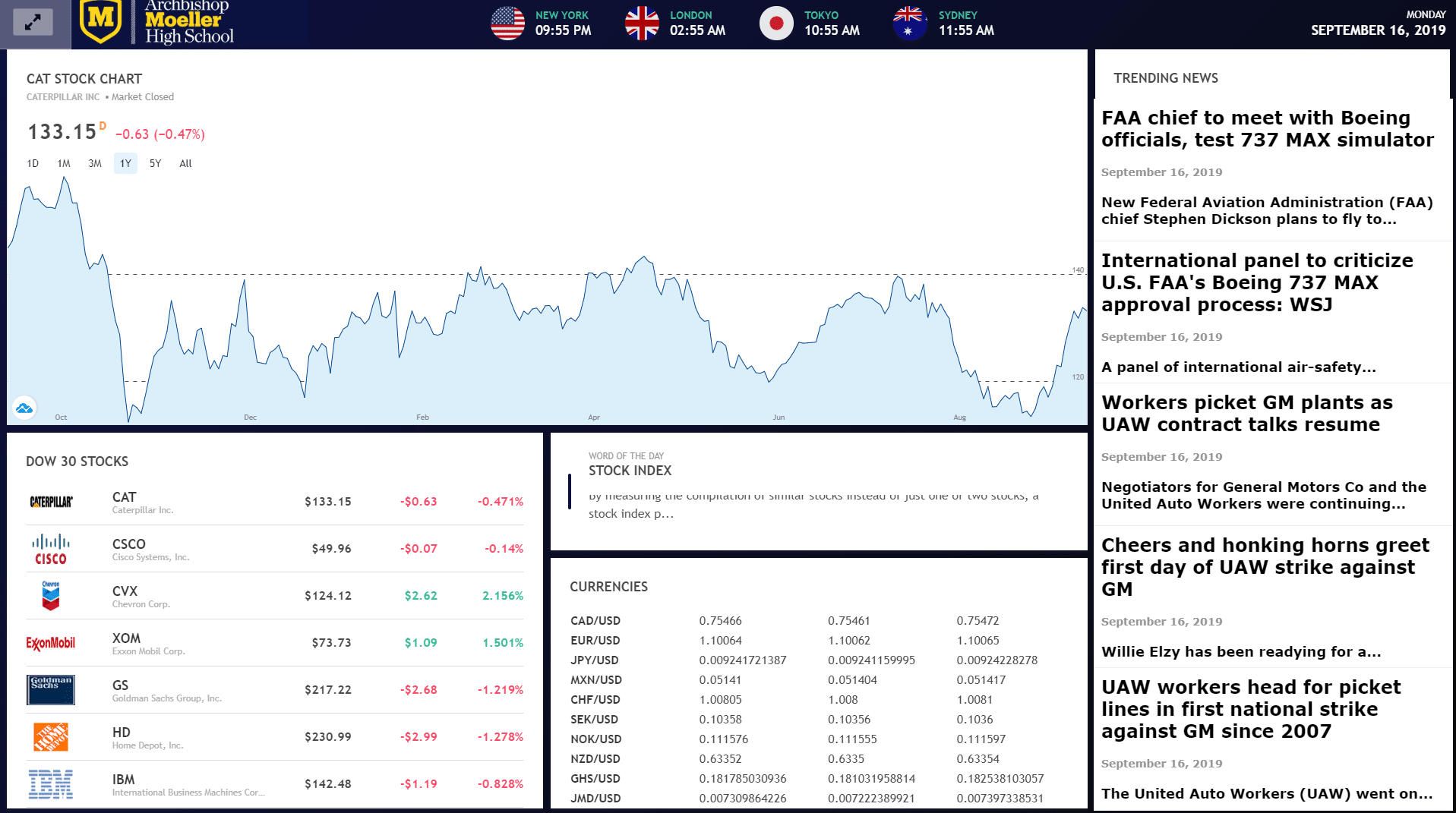This screenshot has width=1456, height=813.
Task: Select the All chart range
Action: coord(185,163)
